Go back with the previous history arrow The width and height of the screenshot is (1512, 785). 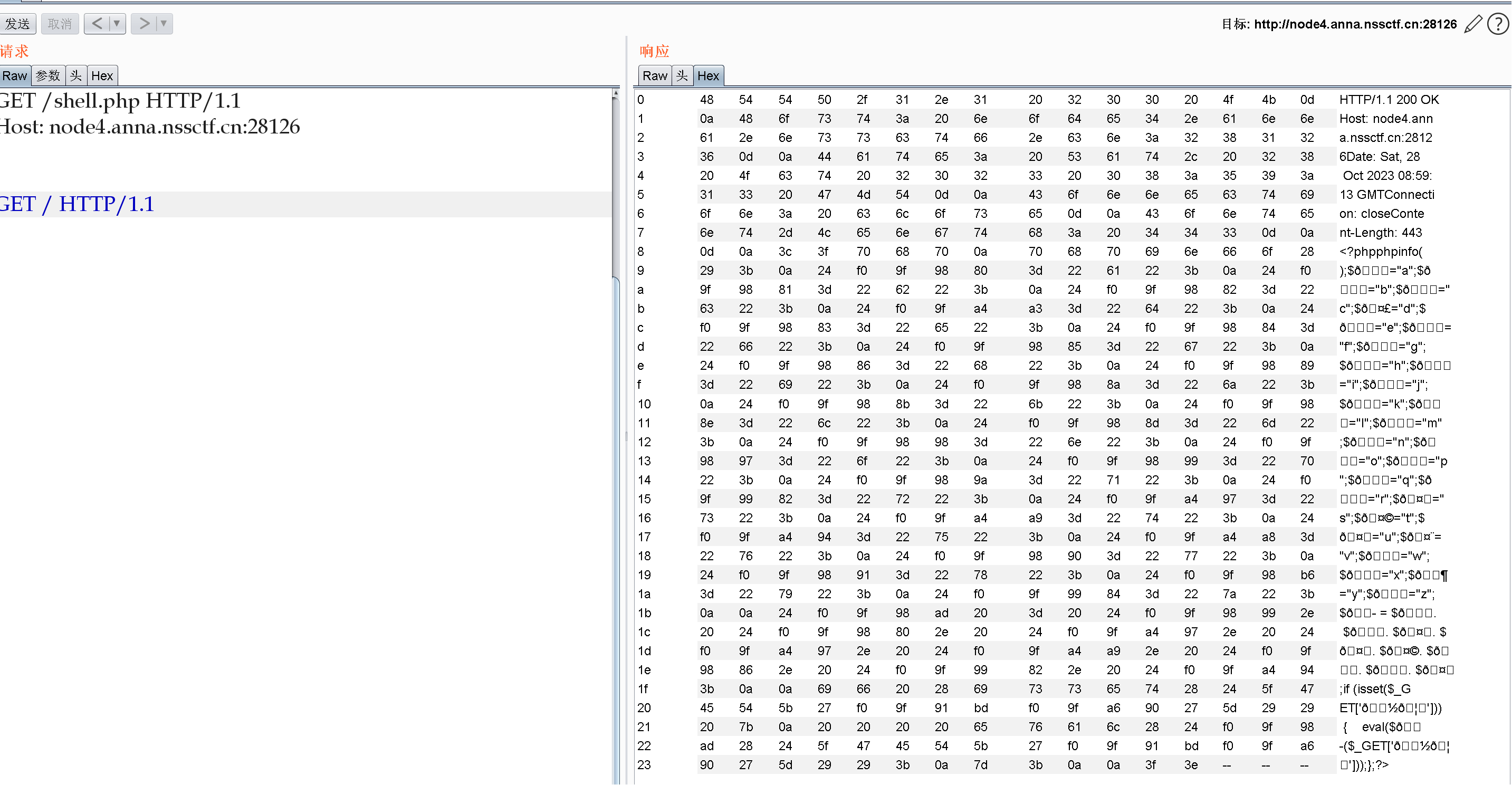point(98,24)
